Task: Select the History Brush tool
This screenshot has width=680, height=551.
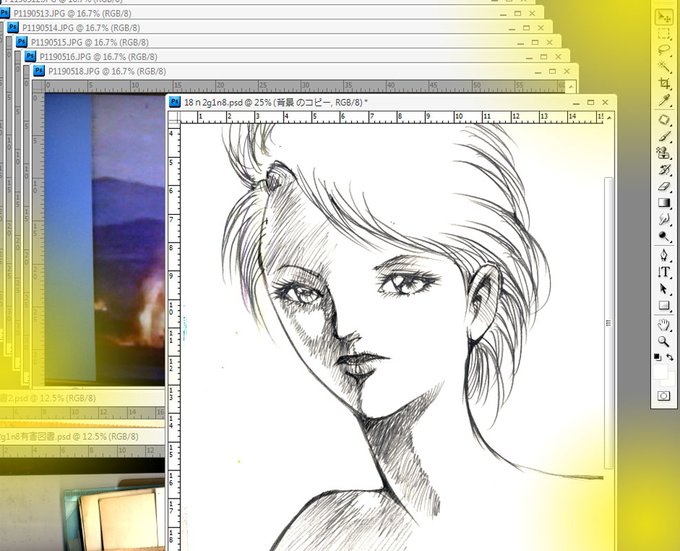Action: (x=664, y=170)
